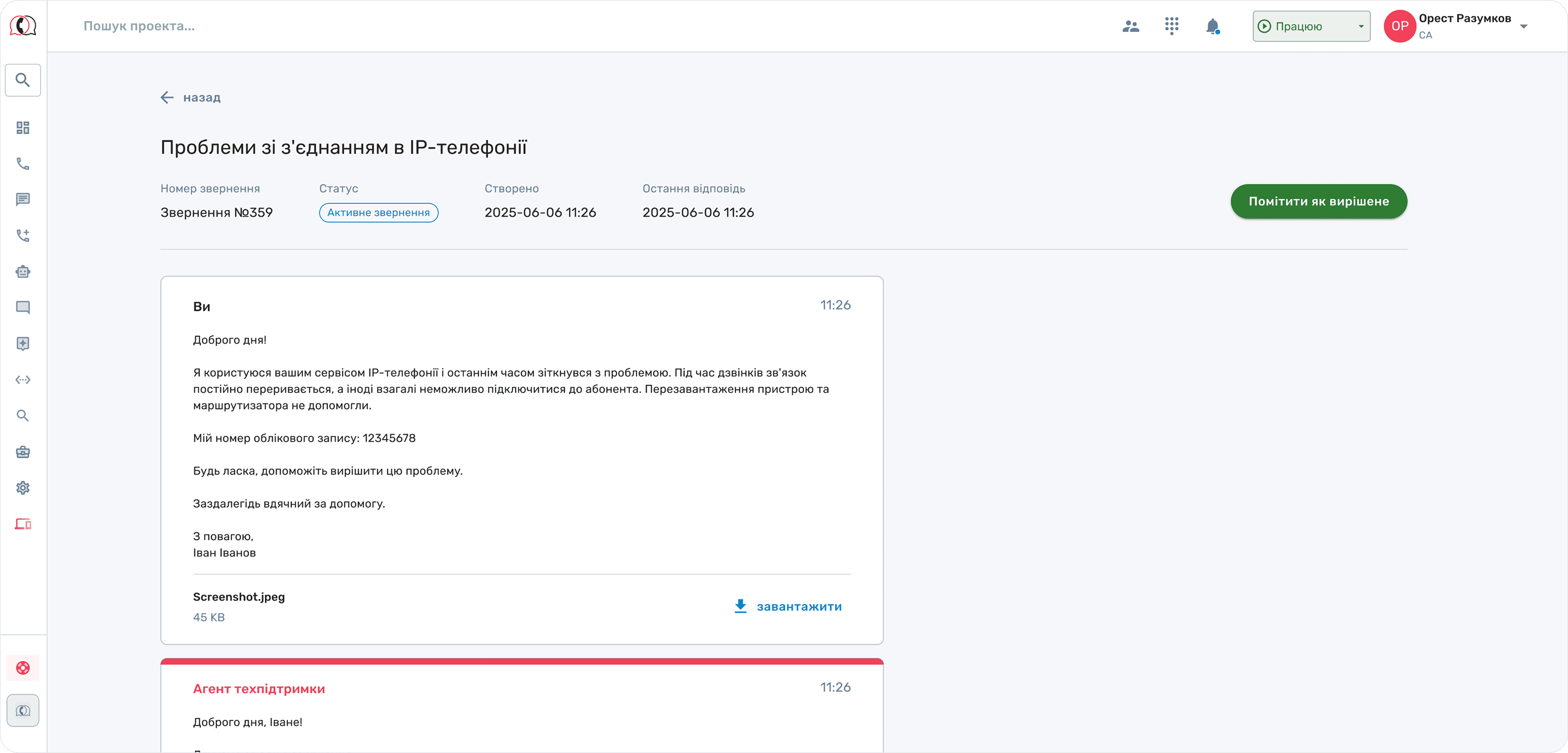
Task: Open the briefcase icon in sidebar
Action: [22, 452]
